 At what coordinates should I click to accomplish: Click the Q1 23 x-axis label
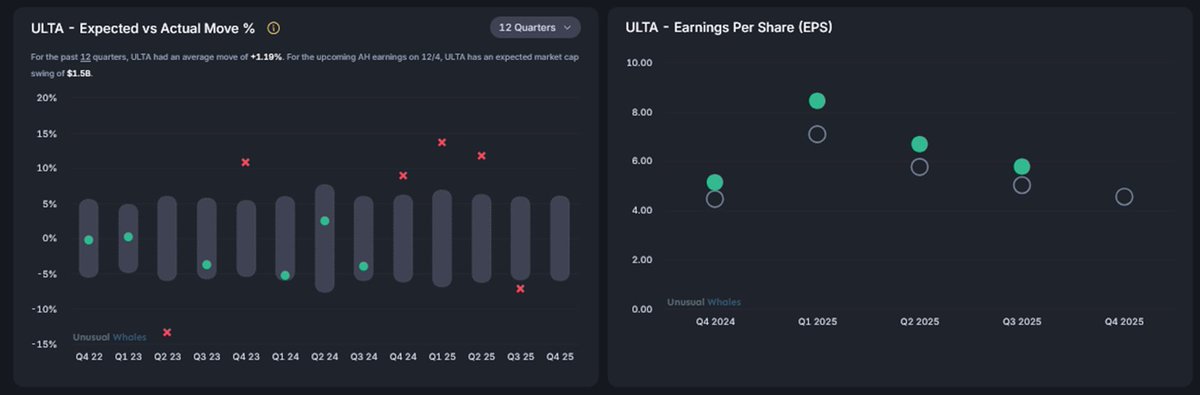tap(128, 357)
